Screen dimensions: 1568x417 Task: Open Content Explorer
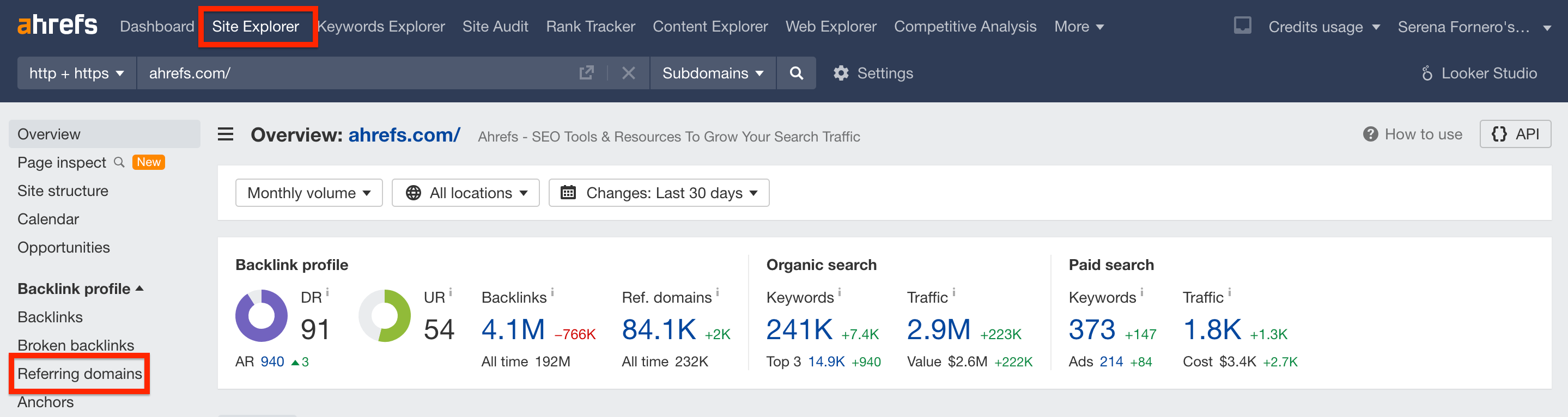710,27
